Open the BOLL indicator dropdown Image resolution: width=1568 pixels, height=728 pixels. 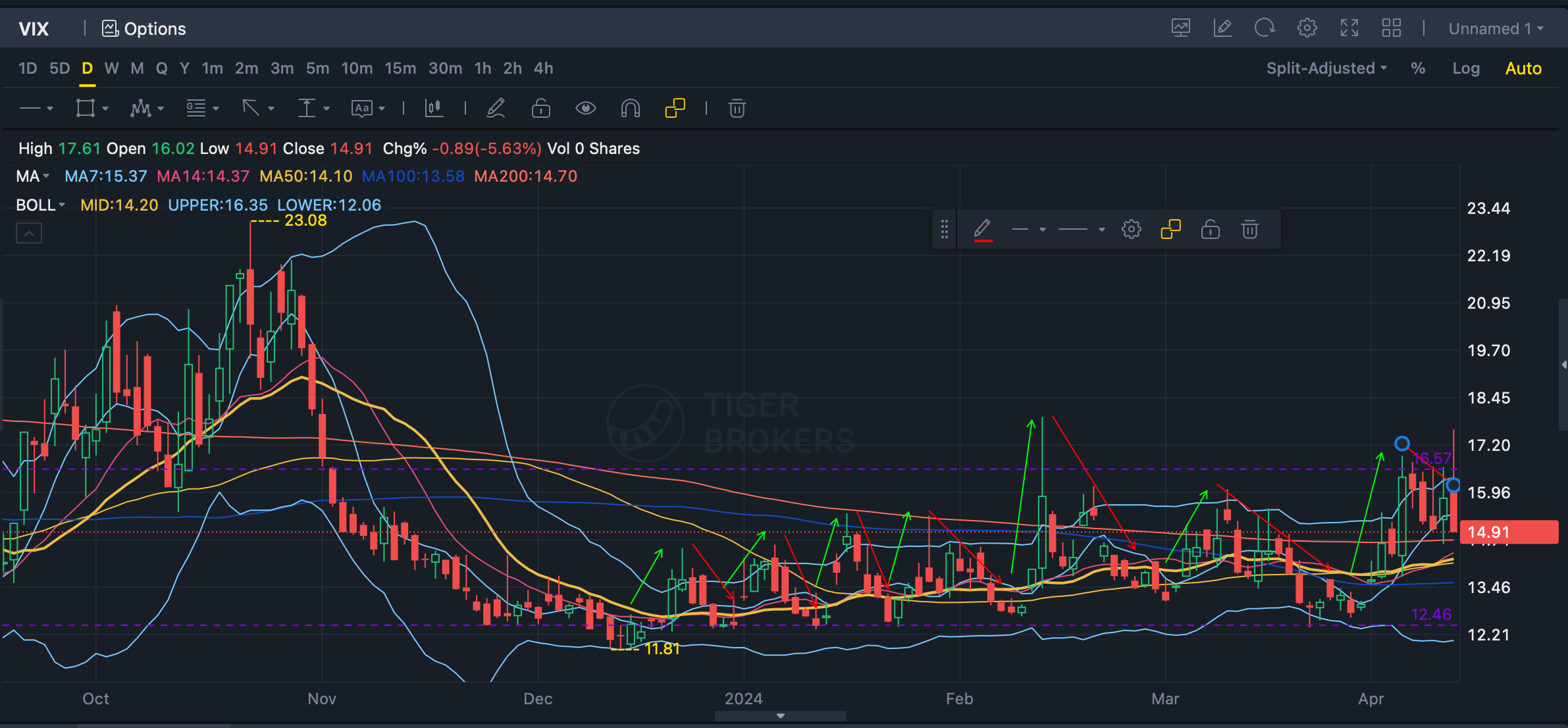[40, 205]
